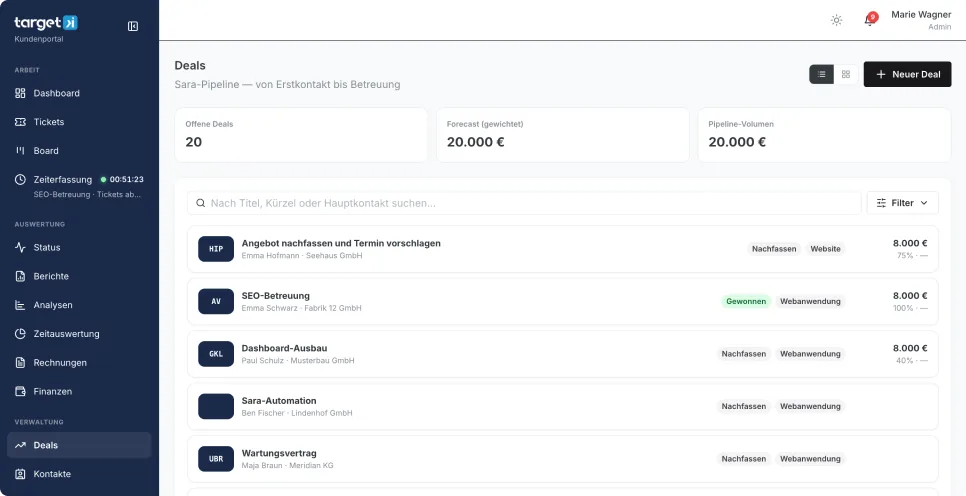The image size is (966, 496).
Task: Click Ben Fischer · Lindenhof GmbH
Action: coord(297,413)
